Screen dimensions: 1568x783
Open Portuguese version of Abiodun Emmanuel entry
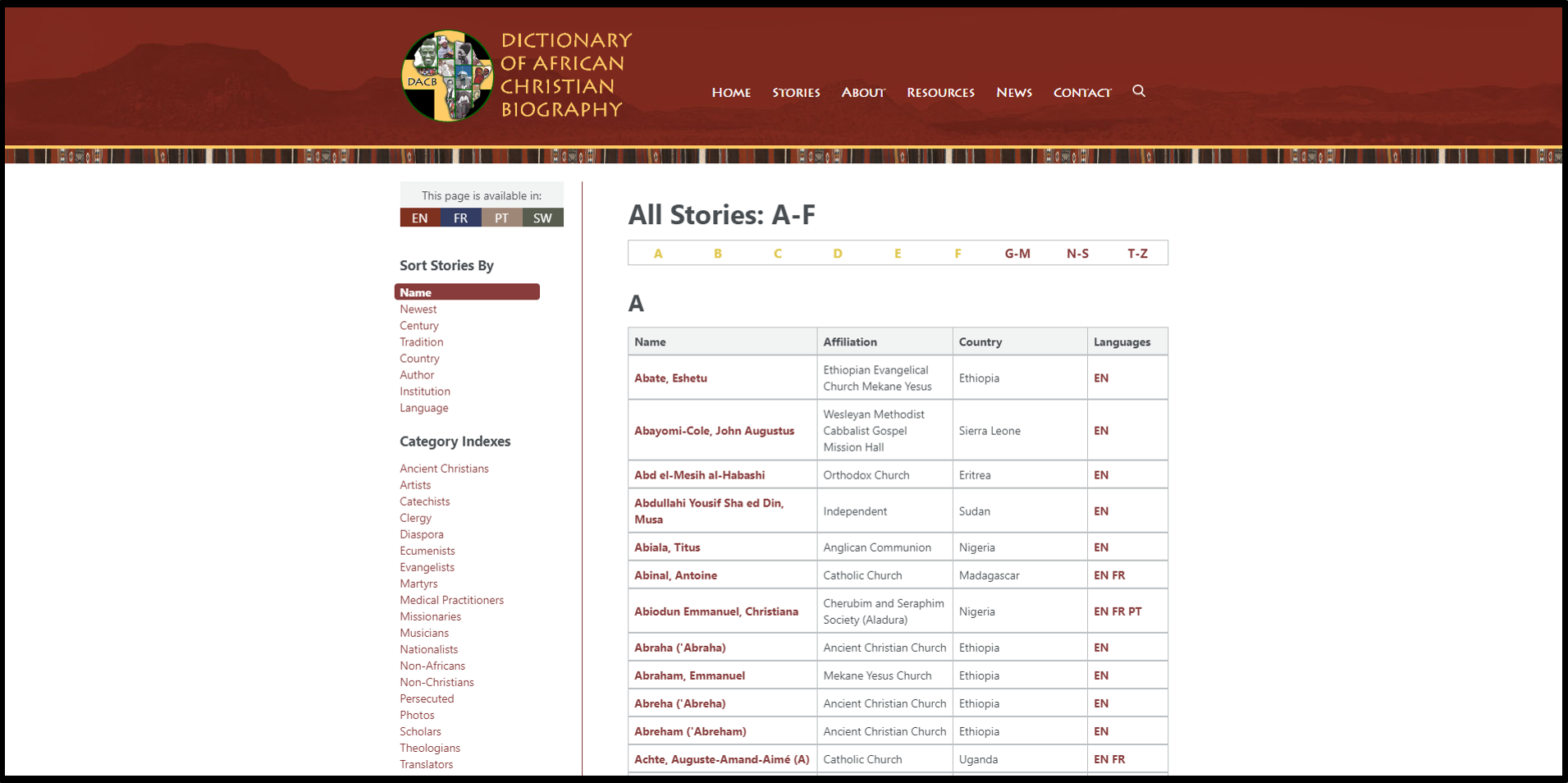[1135, 611]
